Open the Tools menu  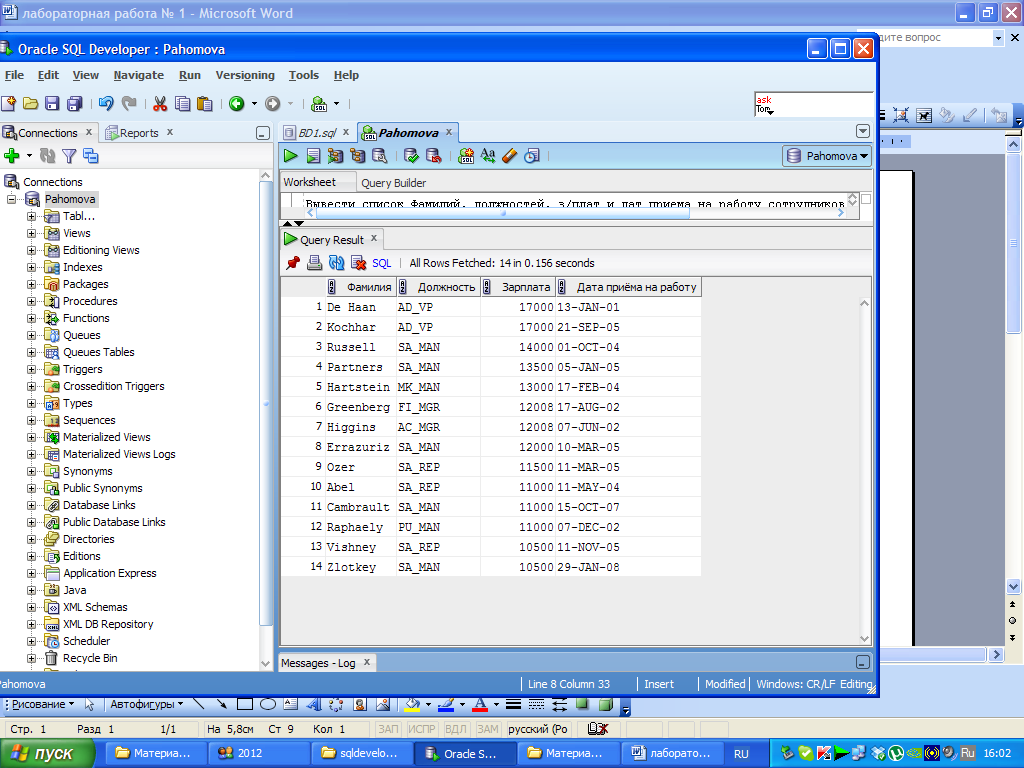coord(304,75)
